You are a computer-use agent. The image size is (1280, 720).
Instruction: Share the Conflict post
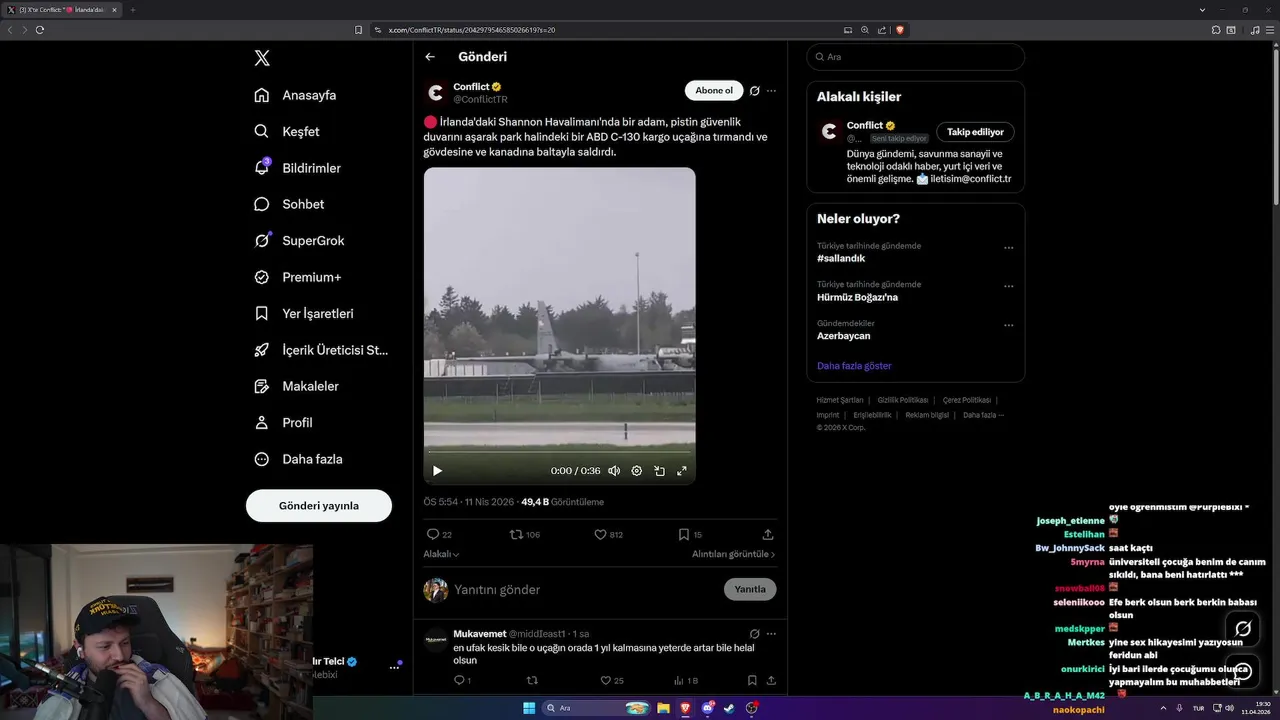(768, 535)
